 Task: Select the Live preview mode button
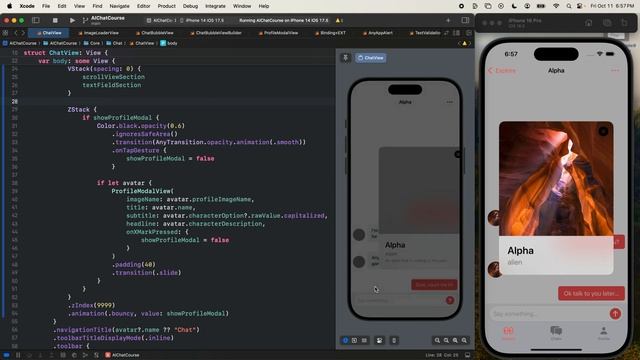[345, 340]
